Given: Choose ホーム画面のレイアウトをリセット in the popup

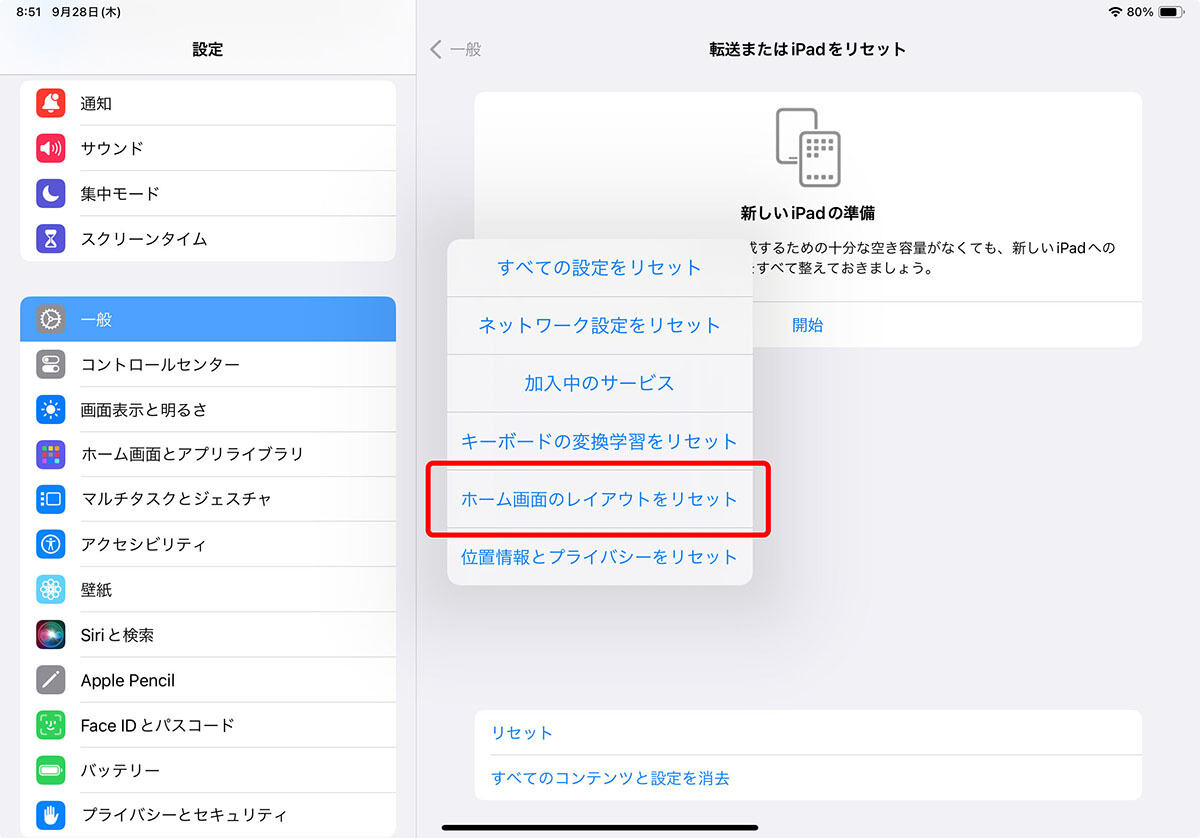Looking at the screenshot, I should pos(600,500).
